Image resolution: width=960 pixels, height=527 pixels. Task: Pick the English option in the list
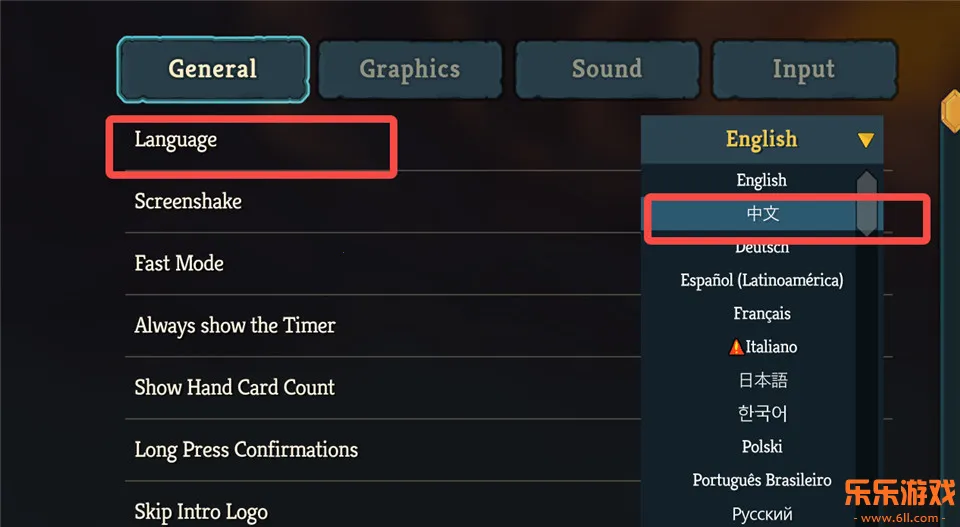[761, 181]
